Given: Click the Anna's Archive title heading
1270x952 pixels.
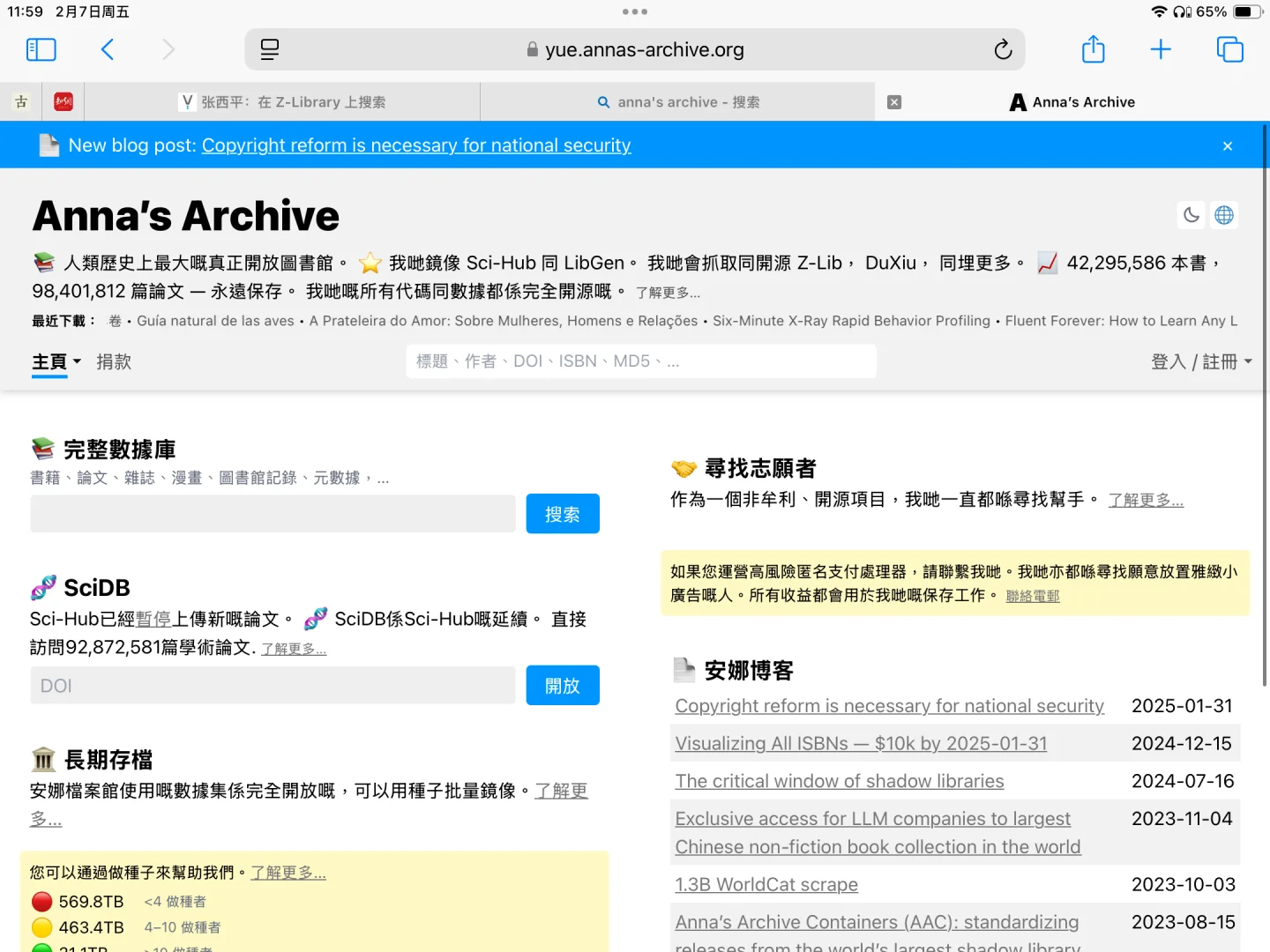Looking at the screenshot, I should pos(186,216).
